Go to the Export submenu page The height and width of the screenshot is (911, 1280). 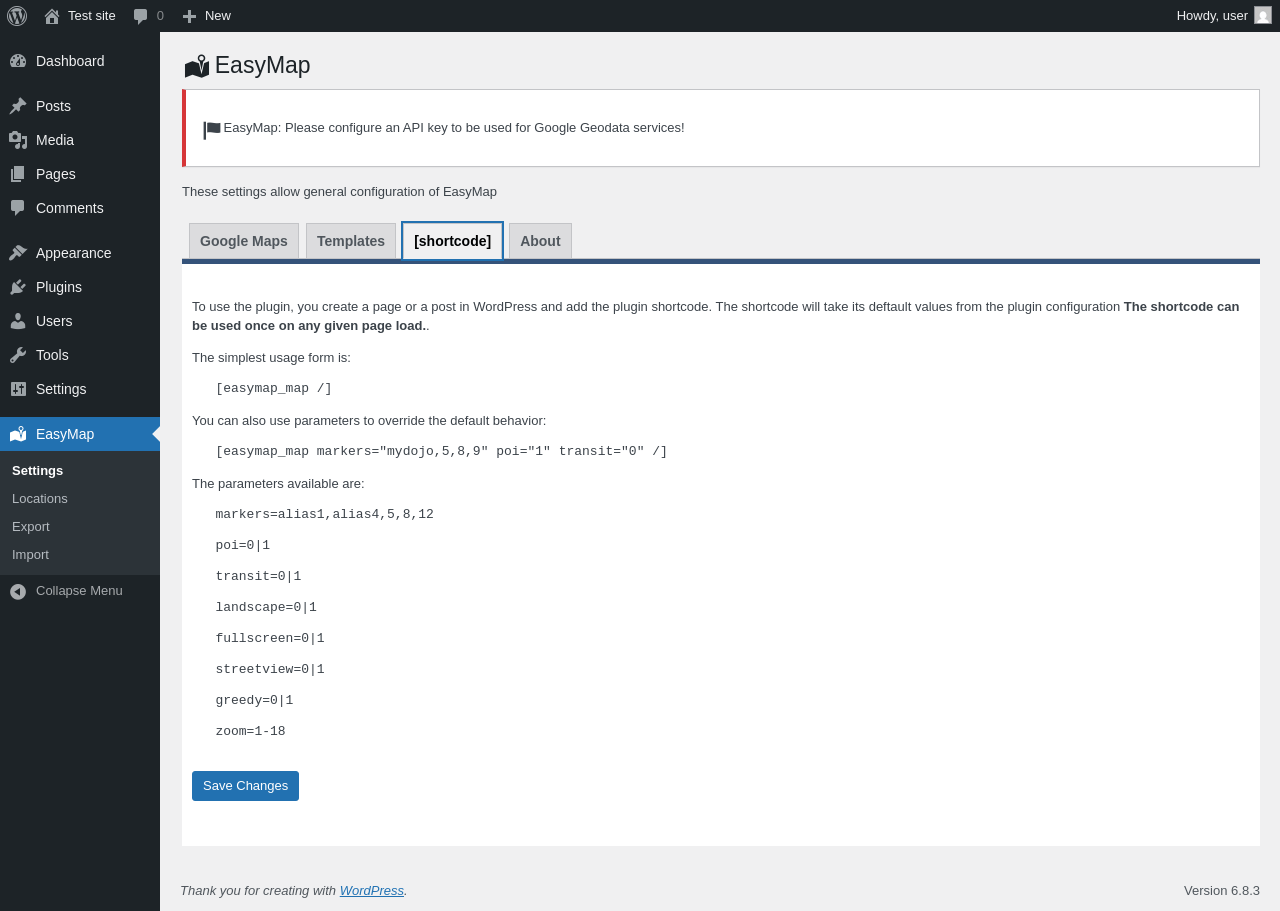[x=31, y=526]
